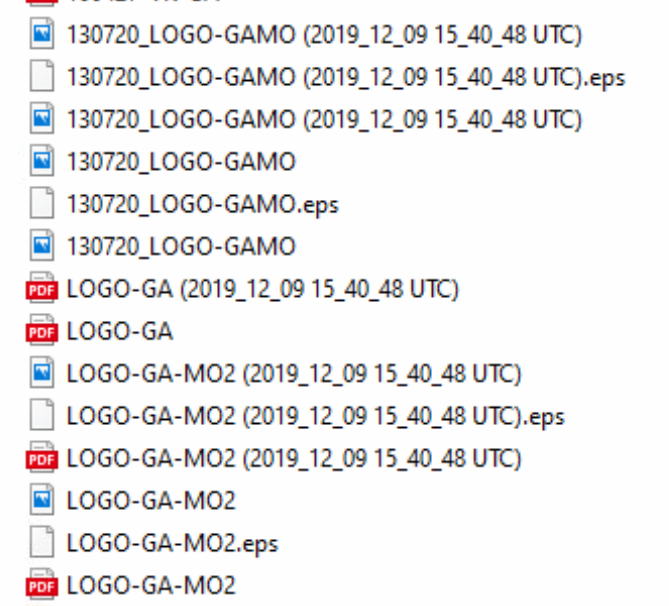Select PDF name LOGO-GA (2019_12_09 15_40_48 UTC)
Screen dimensions: 669x606
pos(263,289)
